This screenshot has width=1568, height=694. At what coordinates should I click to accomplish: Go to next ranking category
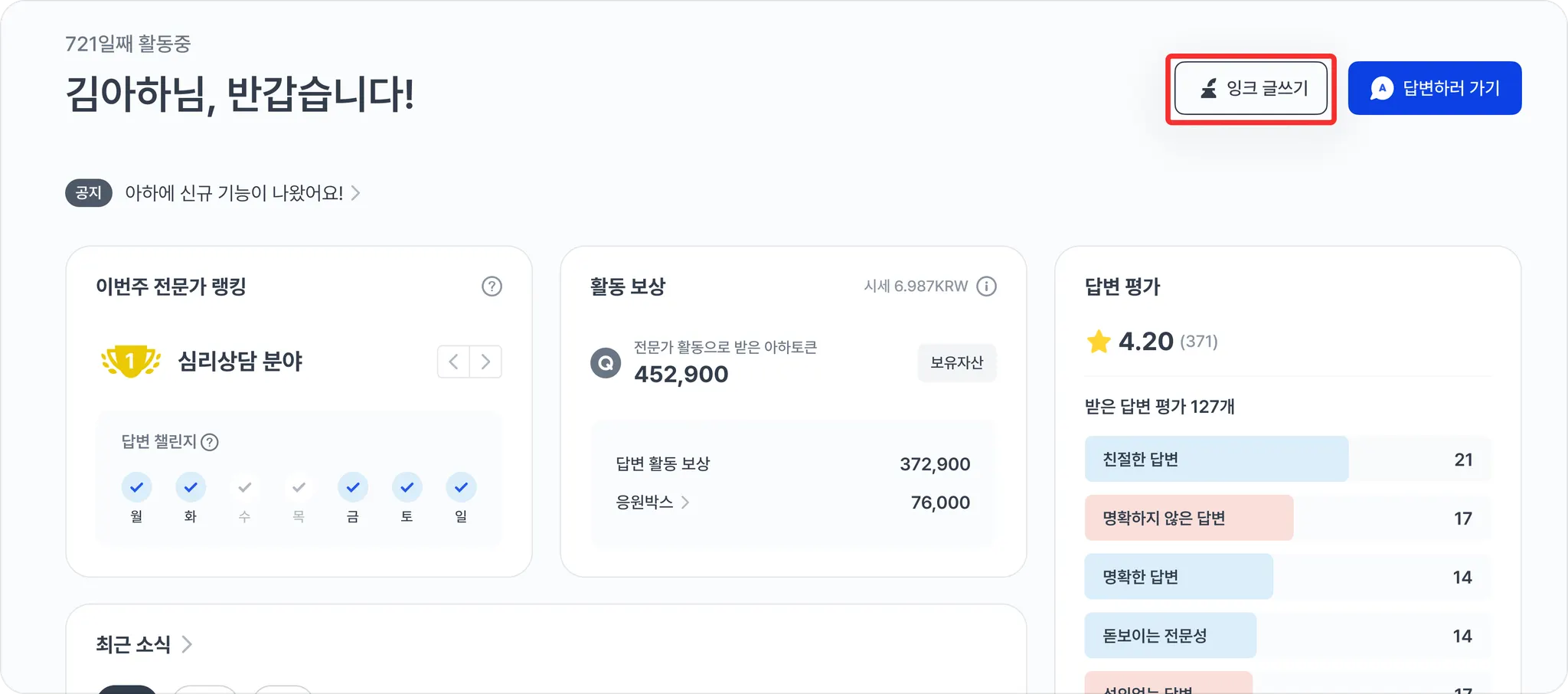click(485, 362)
